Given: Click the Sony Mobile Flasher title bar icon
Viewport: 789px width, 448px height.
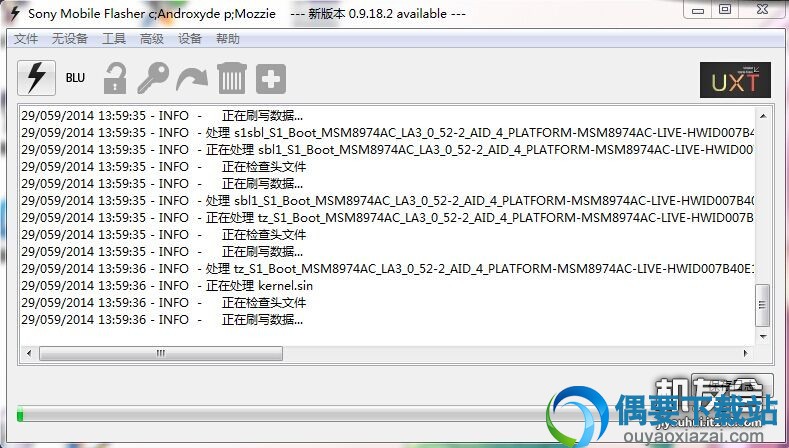Looking at the screenshot, I should pos(15,14).
